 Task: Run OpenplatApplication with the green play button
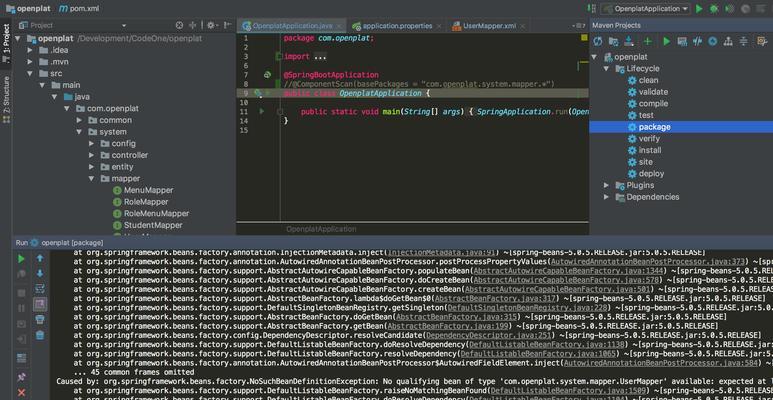pyautogui.click(x=699, y=9)
